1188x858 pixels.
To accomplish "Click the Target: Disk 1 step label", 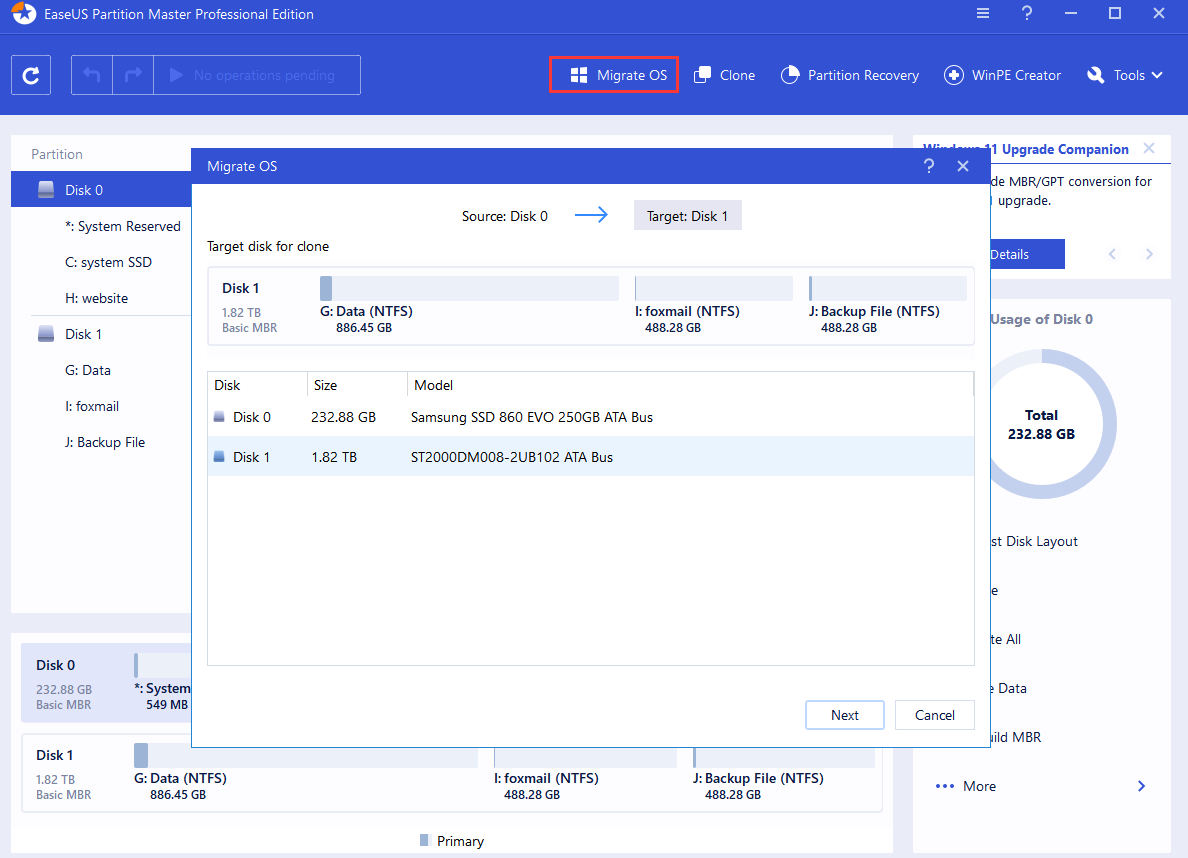I will [x=687, y=216].
